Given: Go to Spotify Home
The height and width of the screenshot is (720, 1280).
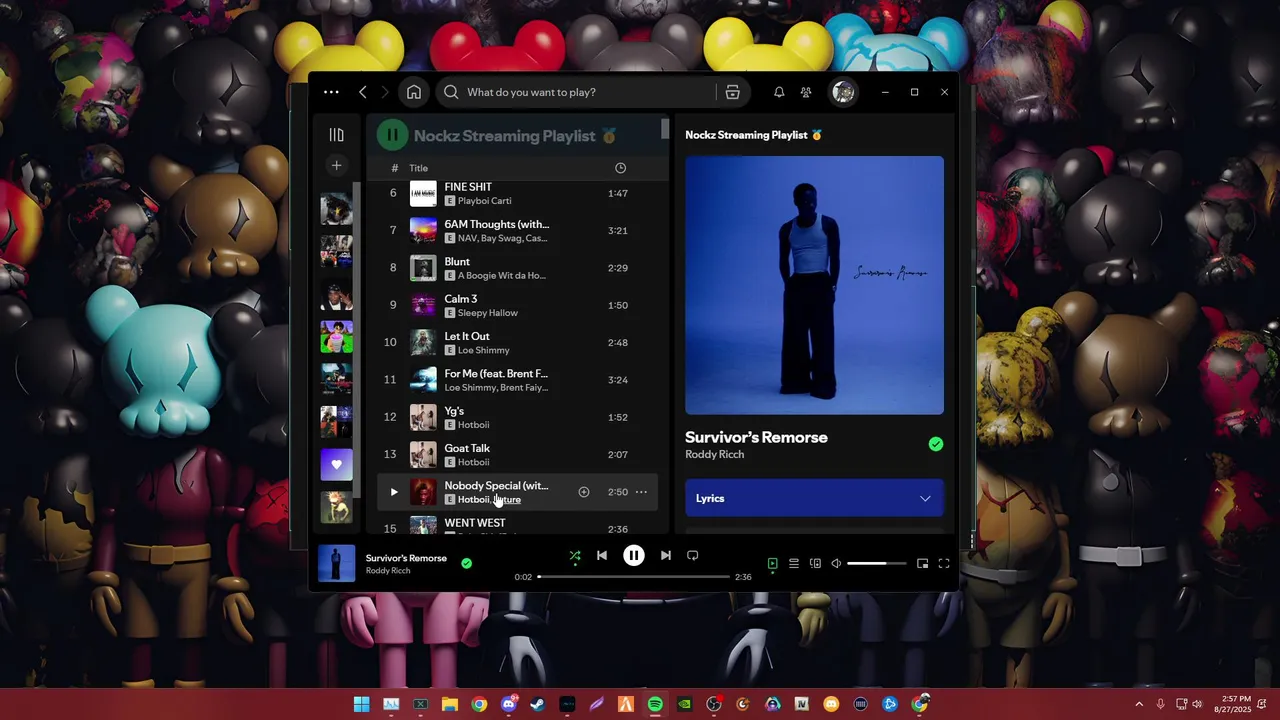Looking at the screenshot, I should click(414, 92).
